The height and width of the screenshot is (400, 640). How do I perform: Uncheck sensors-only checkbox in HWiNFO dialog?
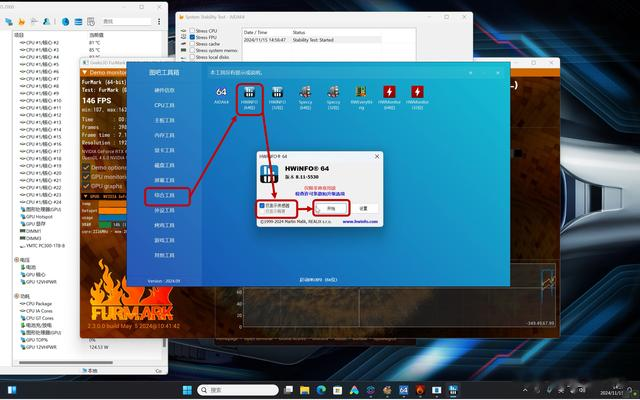pyautogui.click(x=262, y=206)
